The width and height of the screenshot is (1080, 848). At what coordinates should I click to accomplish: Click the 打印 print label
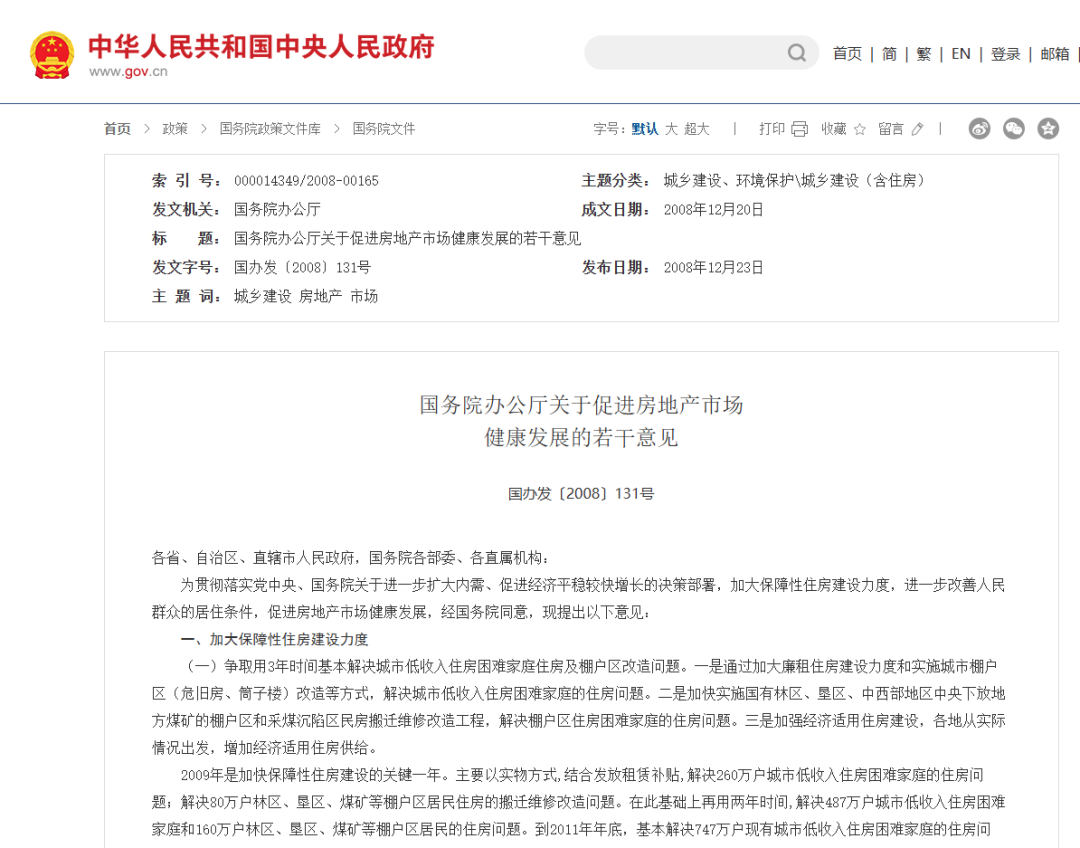click(772, 129)
